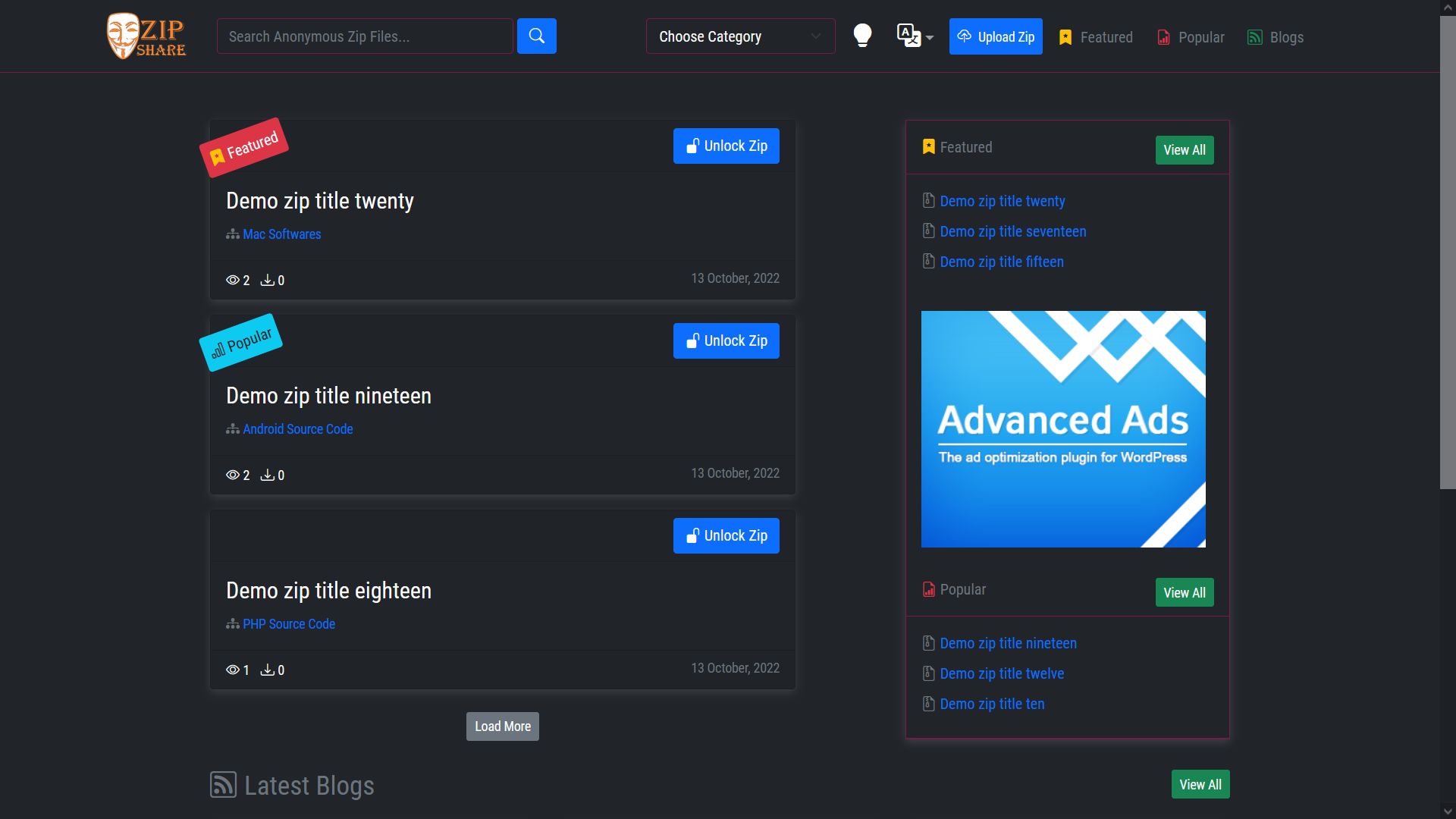Click the Advanced Ads banner
The height and width of the screenshot is (819, 1456).
pyautogui.click(x=1062, y=428)
